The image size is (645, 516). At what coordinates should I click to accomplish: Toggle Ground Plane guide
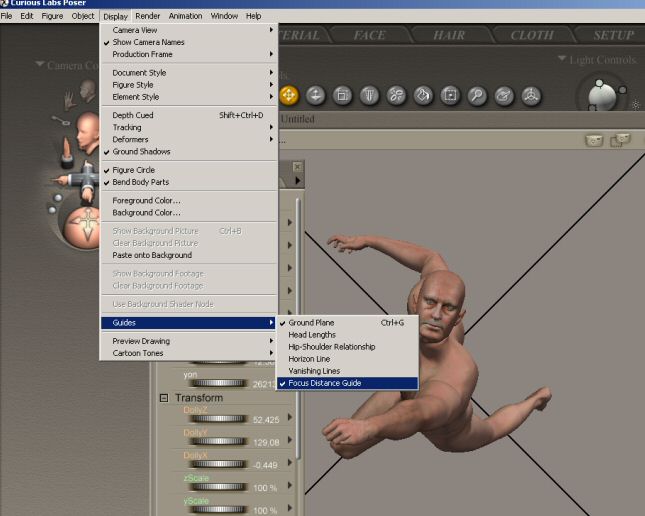[348, 323]
